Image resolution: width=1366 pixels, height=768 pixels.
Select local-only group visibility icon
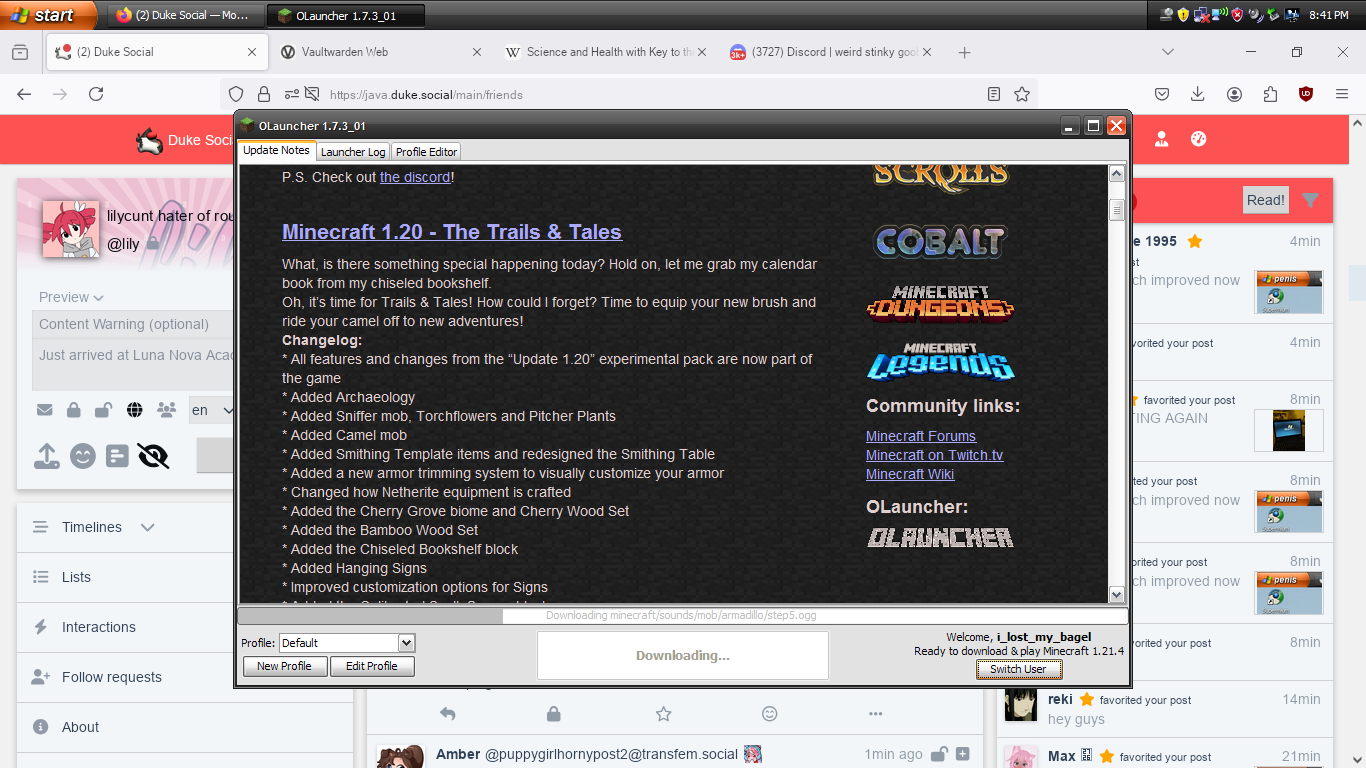click(166, 410)
